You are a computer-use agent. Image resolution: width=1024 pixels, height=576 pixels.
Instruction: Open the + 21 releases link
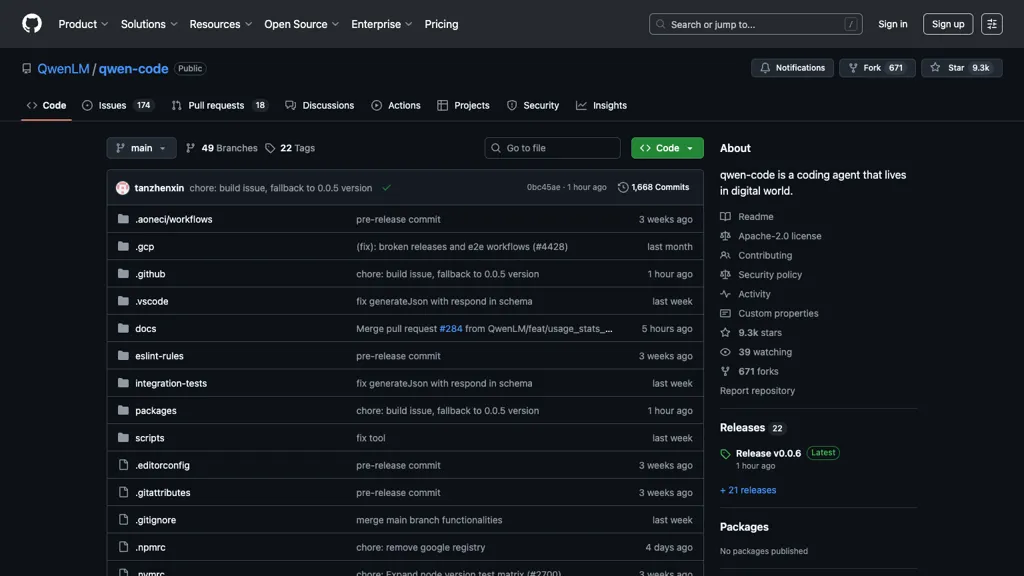747,489
